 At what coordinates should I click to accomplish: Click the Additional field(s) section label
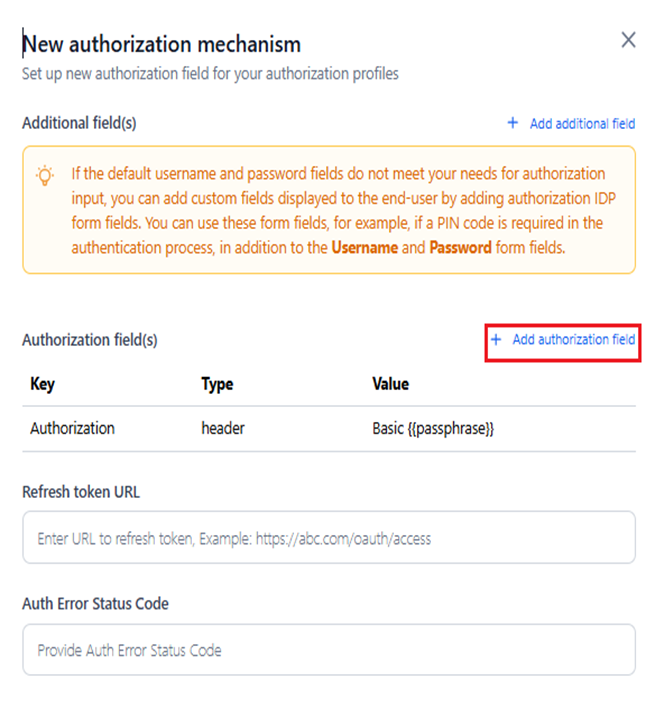(79, 123)
